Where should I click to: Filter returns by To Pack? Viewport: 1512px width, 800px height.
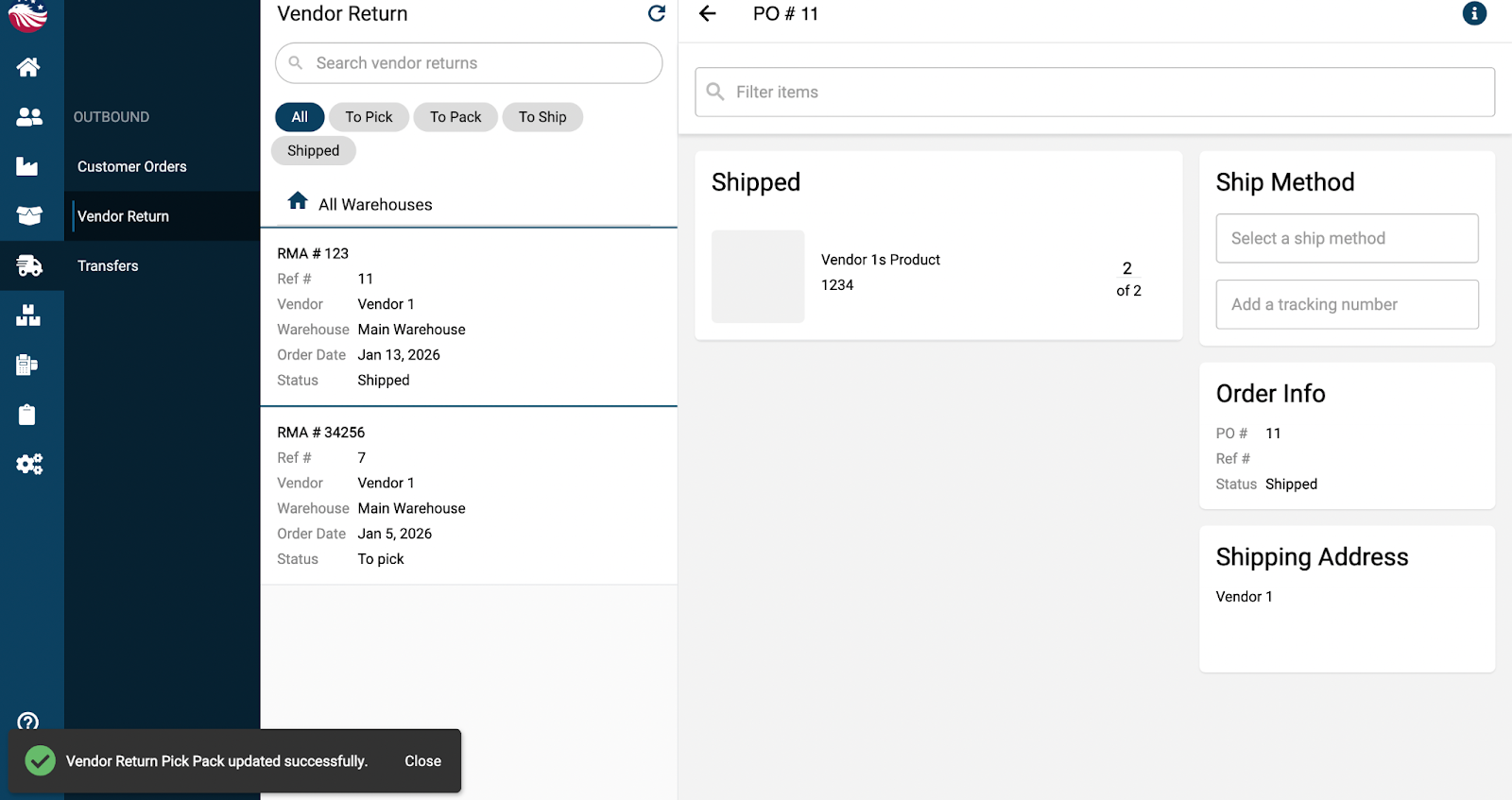point(455,117)
